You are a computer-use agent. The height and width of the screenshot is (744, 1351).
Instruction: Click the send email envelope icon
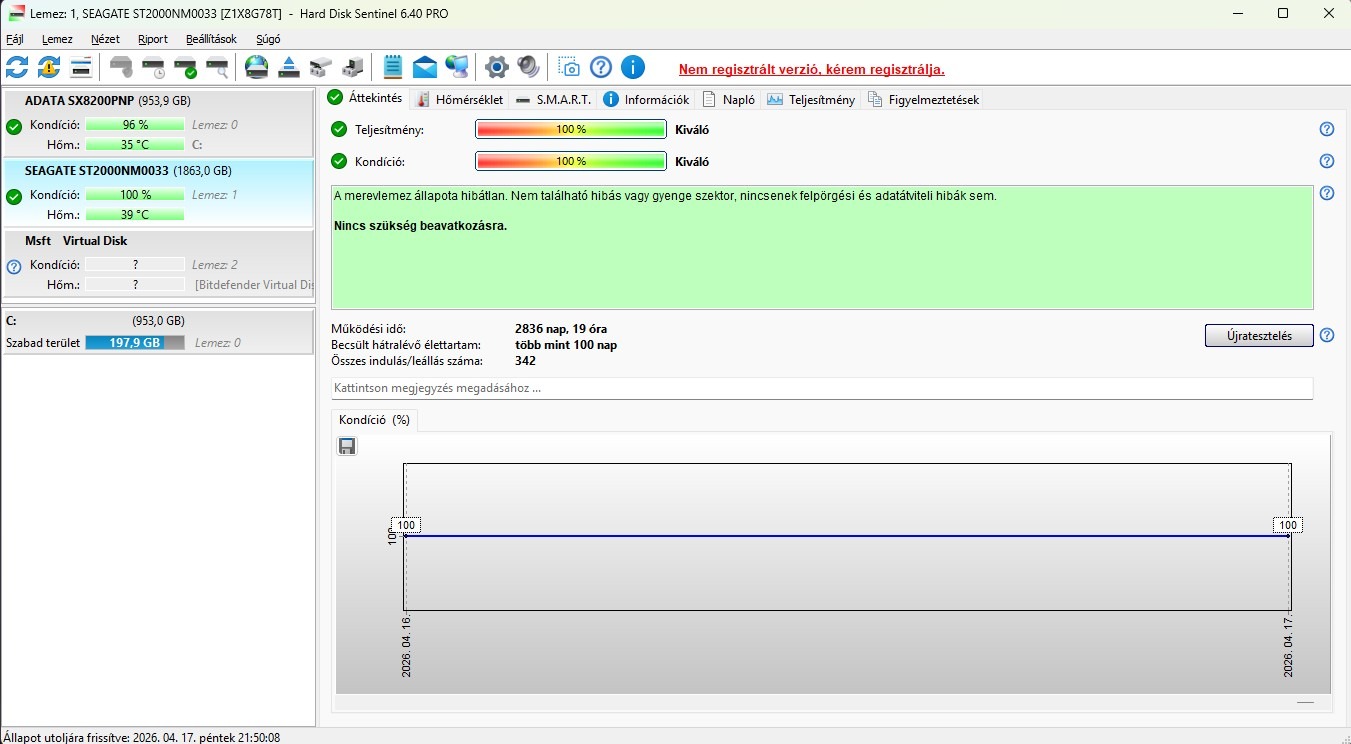[x=425, y=67]
